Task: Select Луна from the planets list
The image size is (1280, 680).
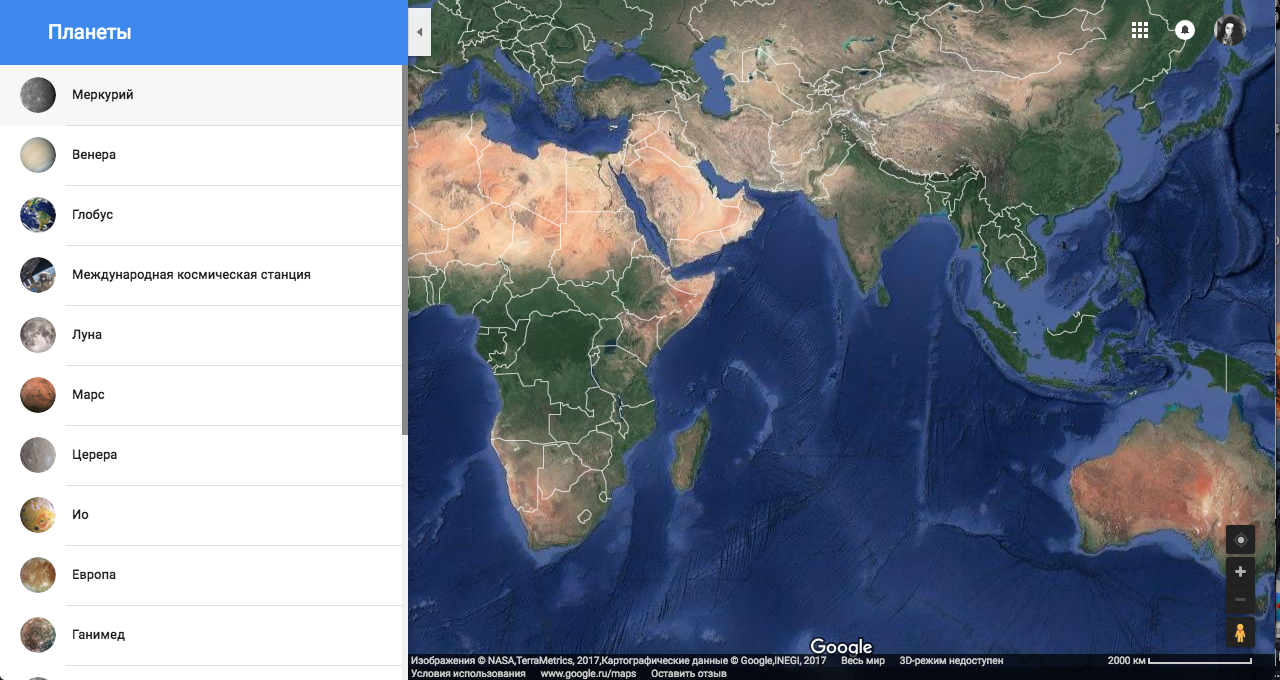Action: 87,335
